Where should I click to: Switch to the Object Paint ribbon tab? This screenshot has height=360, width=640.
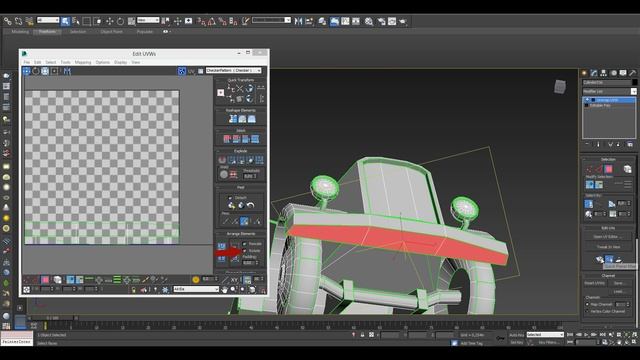[x=111, y=32]
